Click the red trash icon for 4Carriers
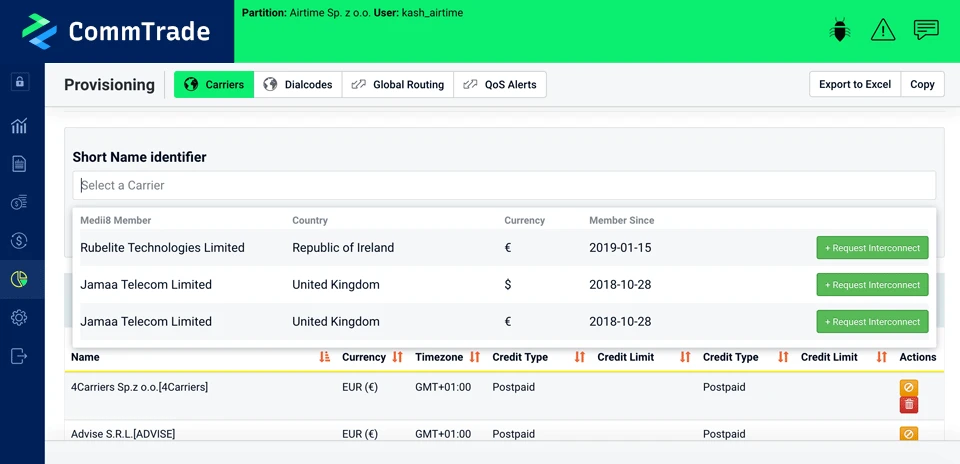Screen dimensions: 960x464 coord(909,405)
